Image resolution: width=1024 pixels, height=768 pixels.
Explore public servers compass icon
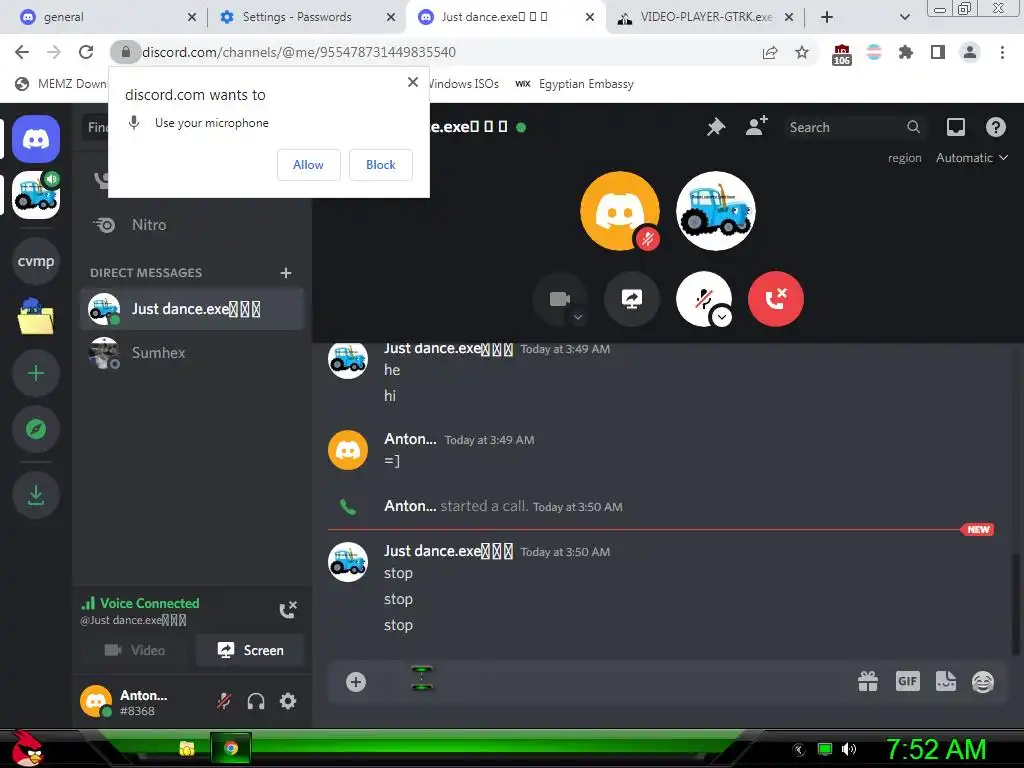pos(36,429)
